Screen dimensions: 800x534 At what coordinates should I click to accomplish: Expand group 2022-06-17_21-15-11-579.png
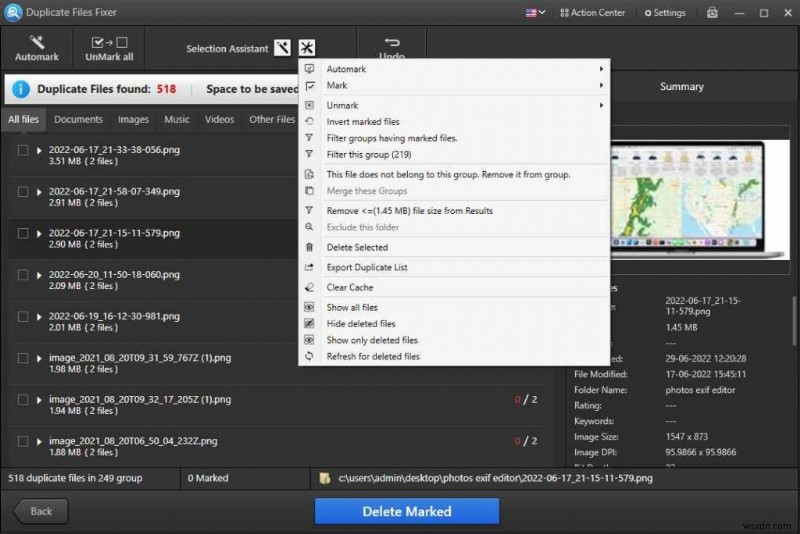click(39, 234)
